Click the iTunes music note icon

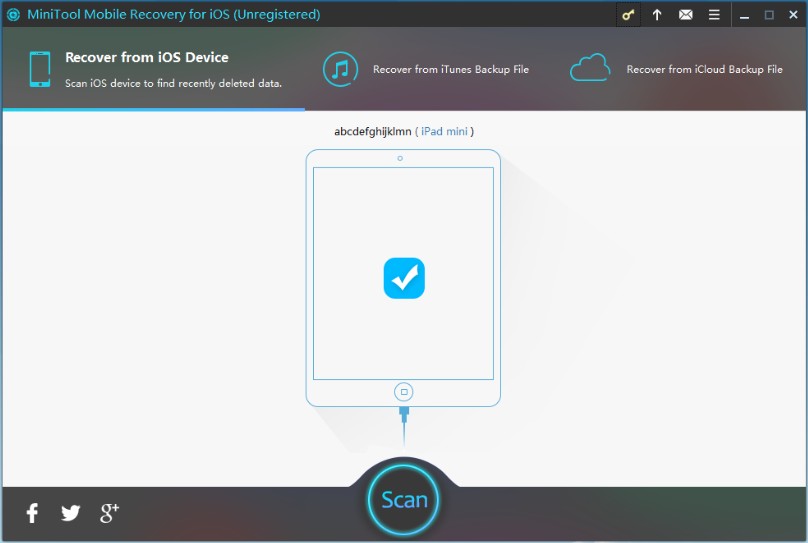click(x=340, y=69)
